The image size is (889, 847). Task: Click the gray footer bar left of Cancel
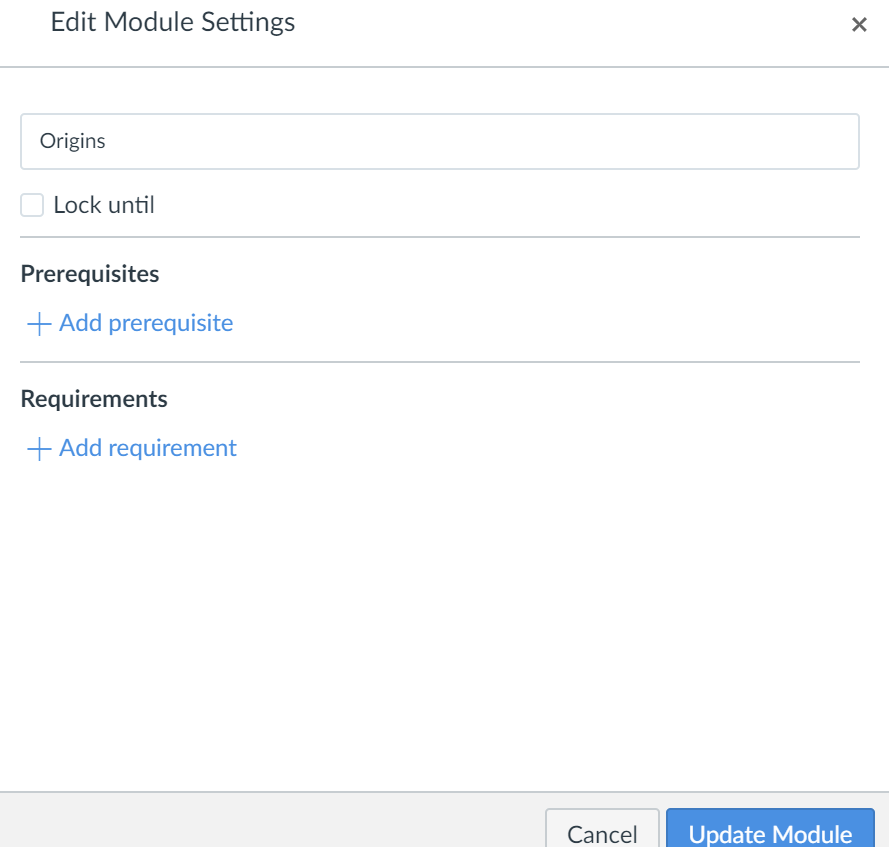(270, 822)
